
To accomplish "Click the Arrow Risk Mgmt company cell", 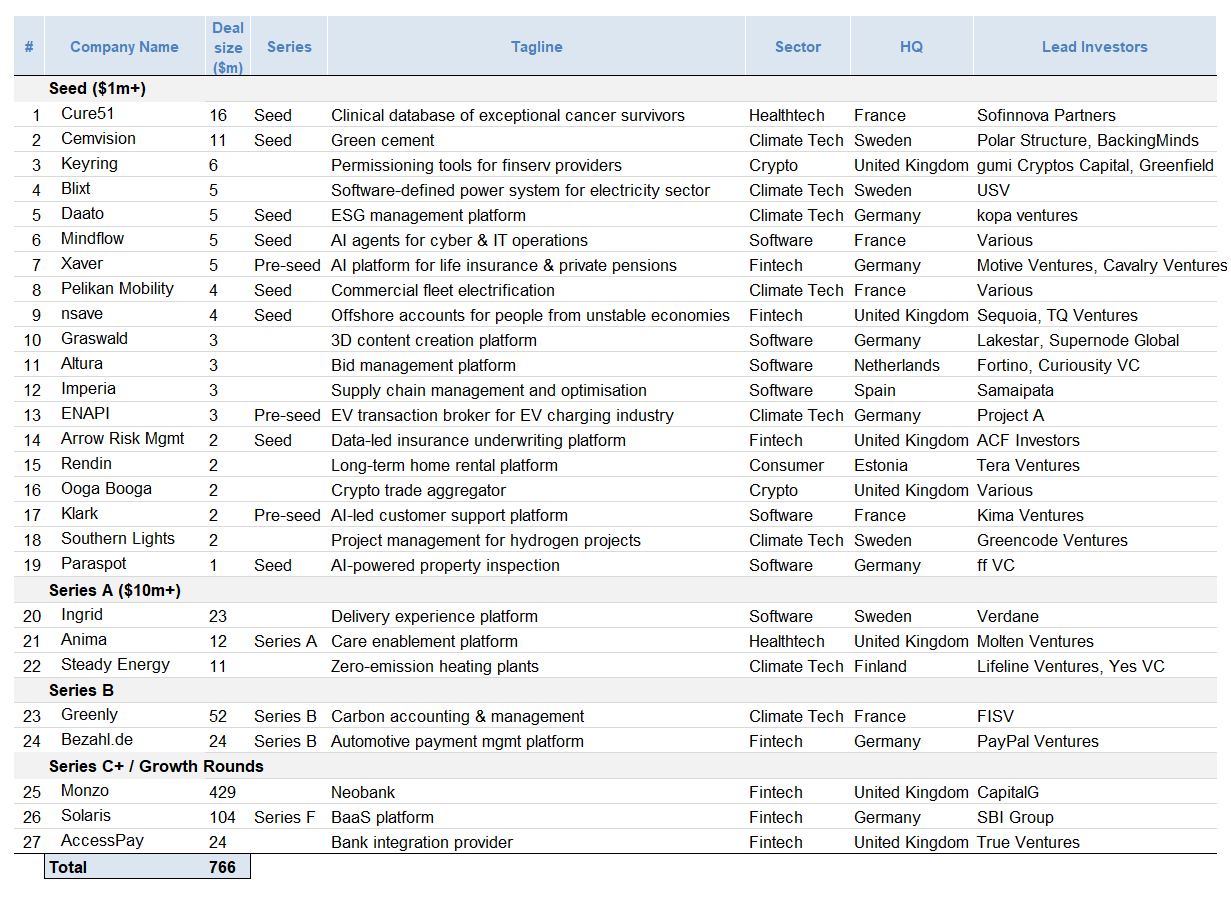I will coord(123,439).
